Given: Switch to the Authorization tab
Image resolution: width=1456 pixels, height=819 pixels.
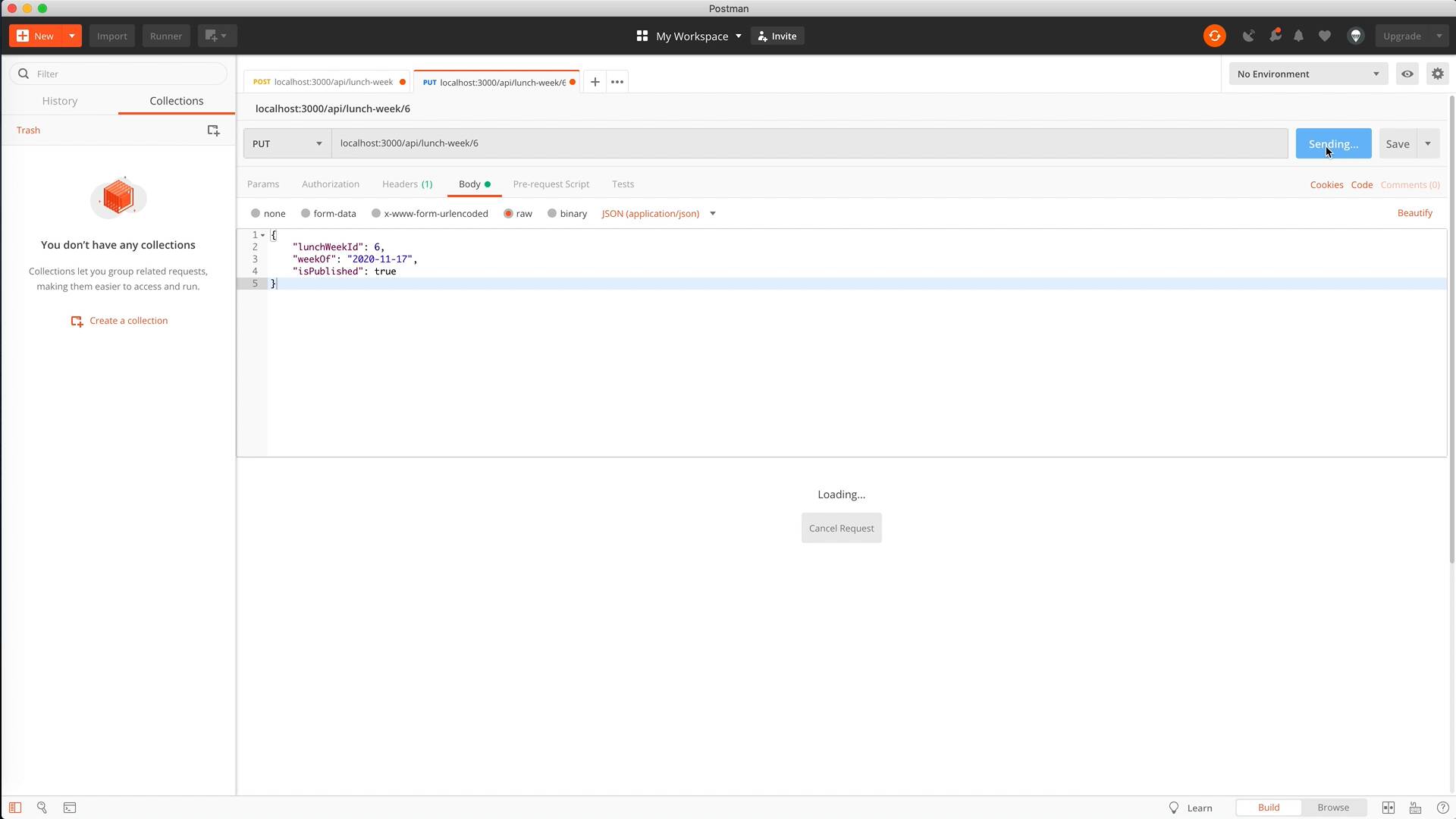Looking at the screenshot, I should [330, 184].
